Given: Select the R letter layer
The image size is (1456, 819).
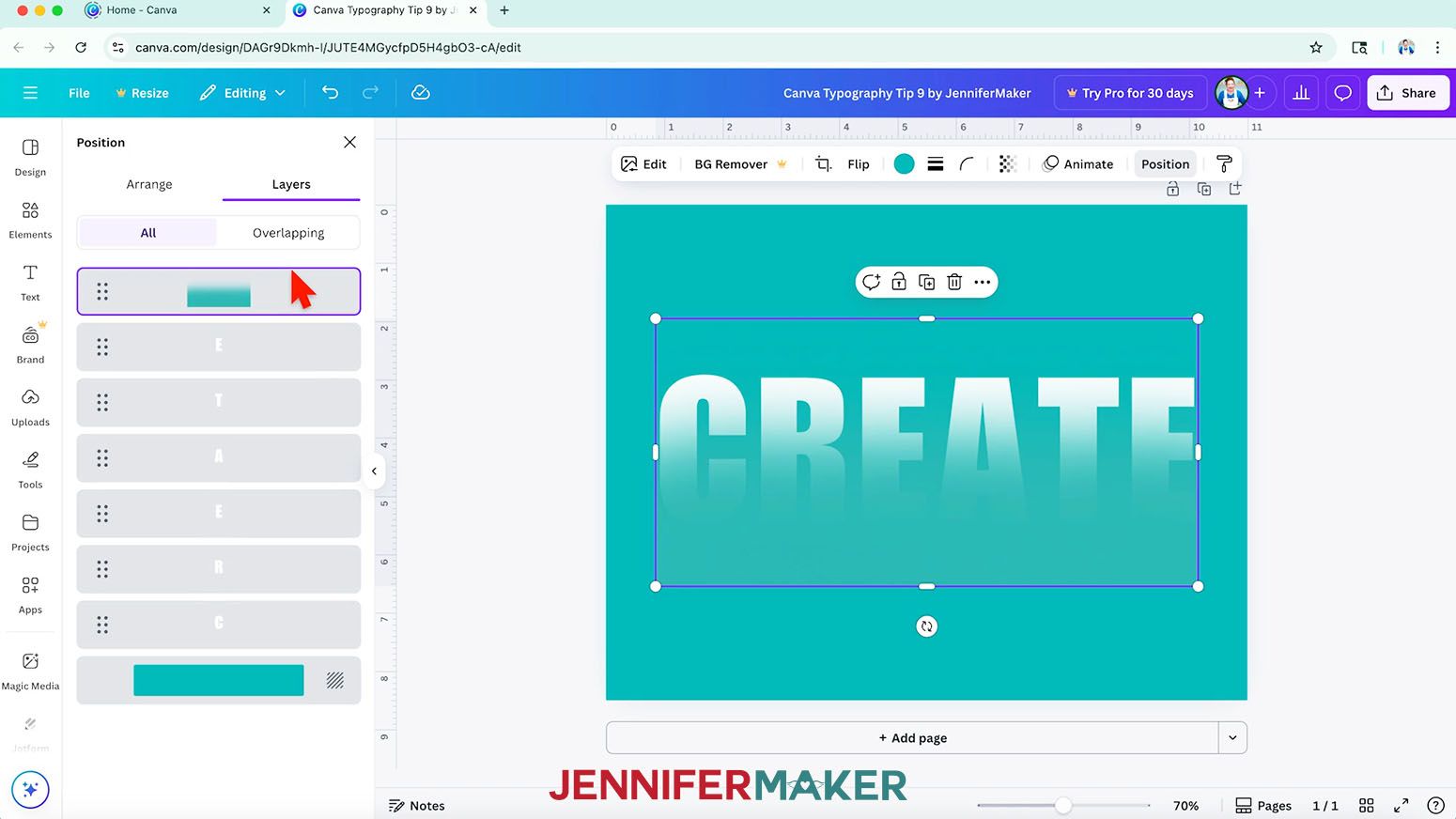Looking at the screenshot, I should [219, 569].
